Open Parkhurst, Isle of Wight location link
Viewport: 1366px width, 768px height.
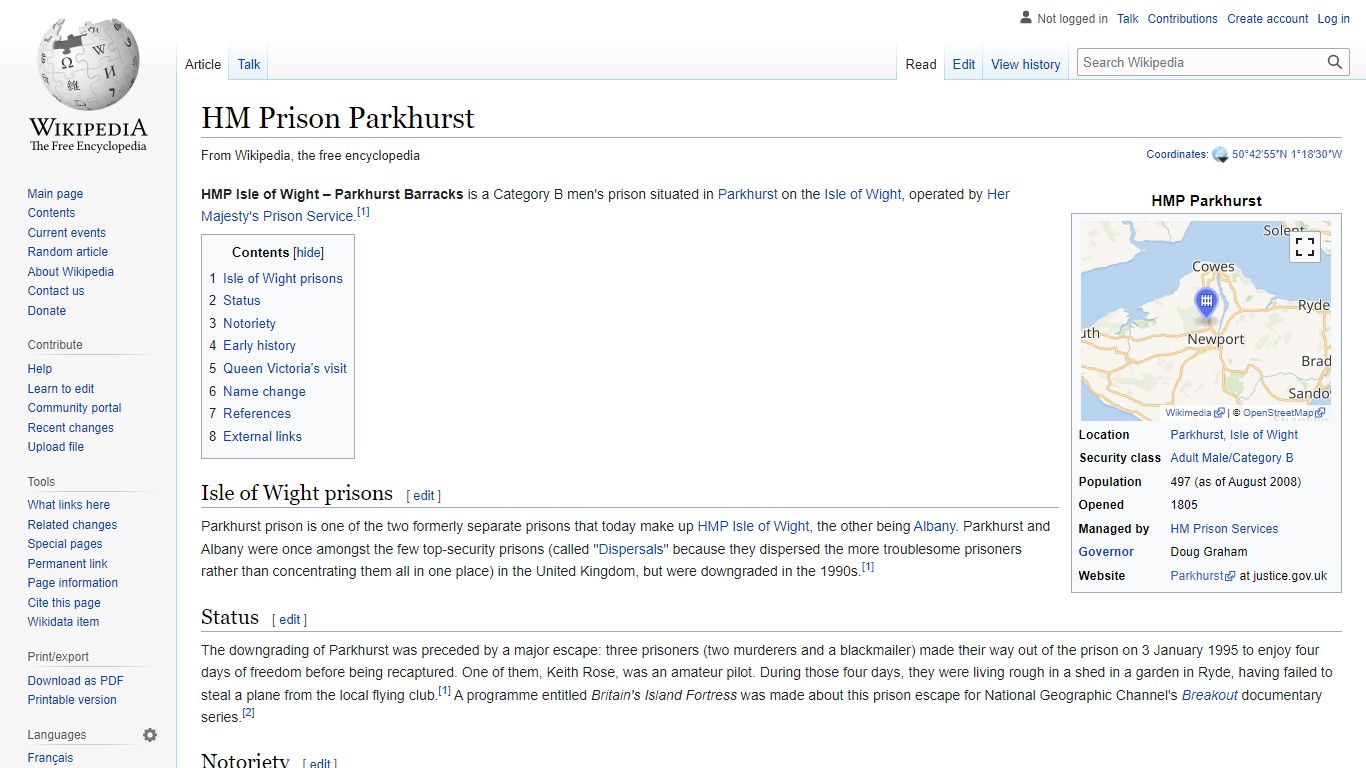coord(1234,435)
